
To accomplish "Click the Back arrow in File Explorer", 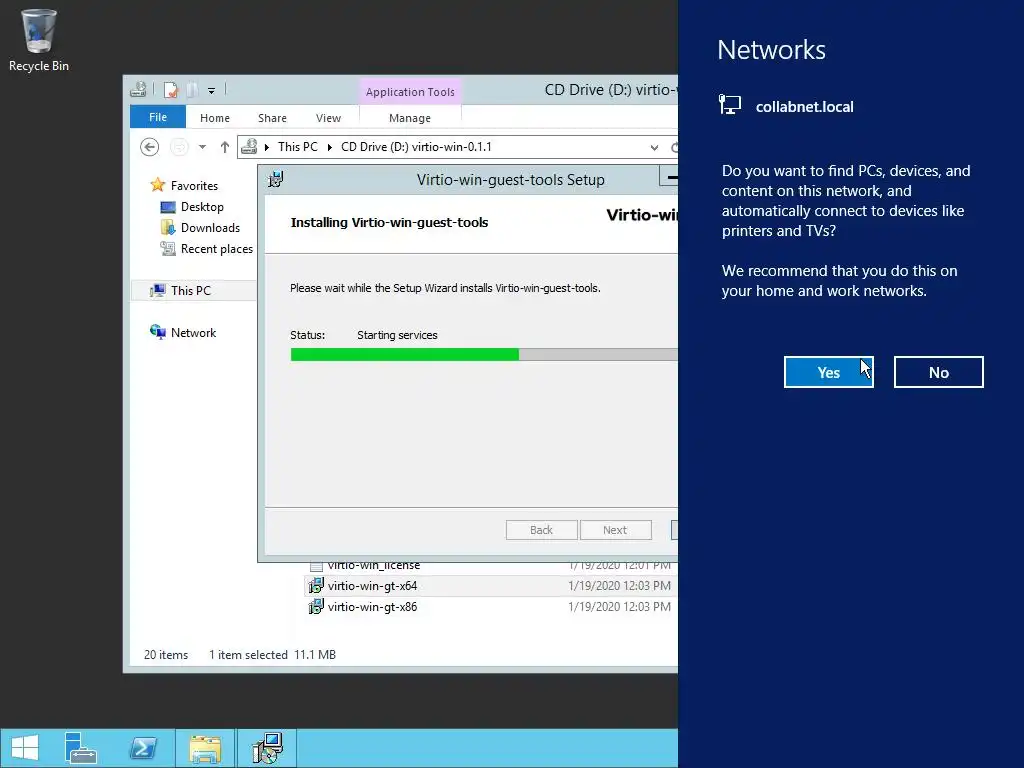I will pyautogui.click(x=150, y=147).
